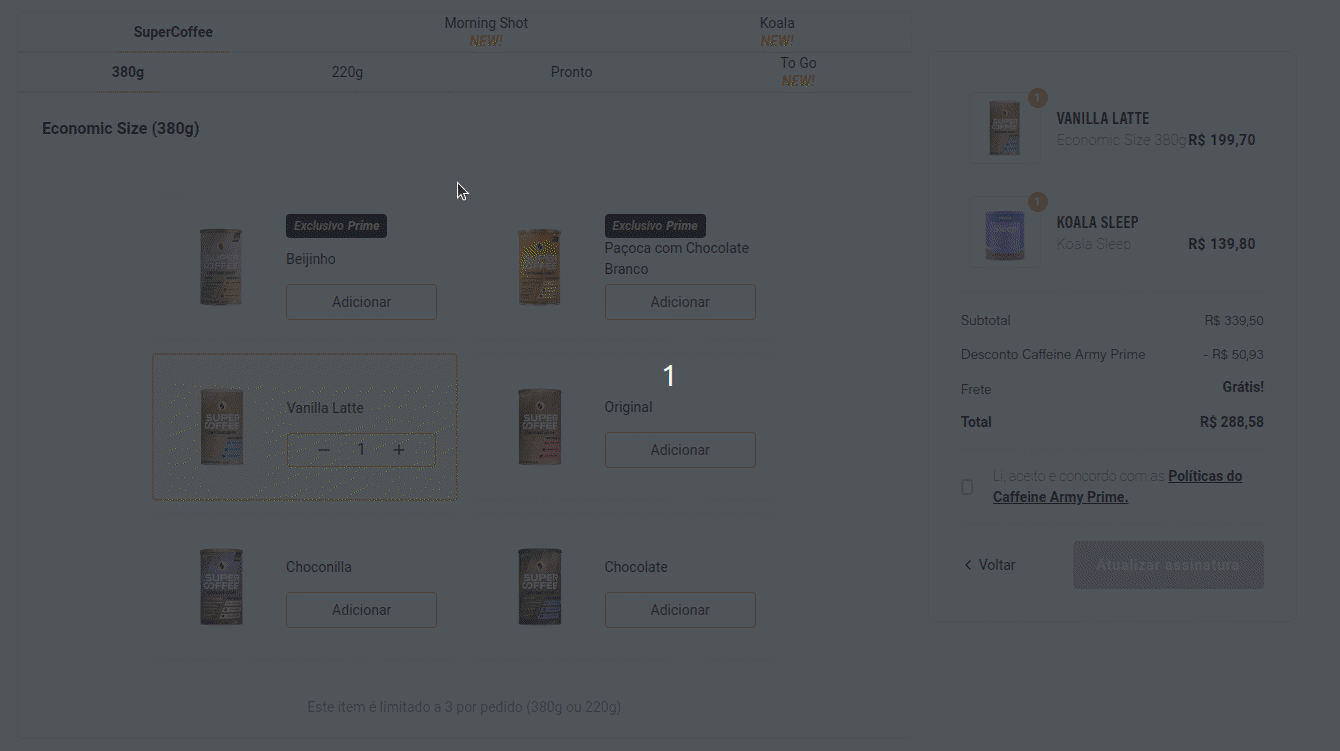Click the VANILLA LATTE cart item title
The image size is (1340, 751).
tap(1103, 118)
